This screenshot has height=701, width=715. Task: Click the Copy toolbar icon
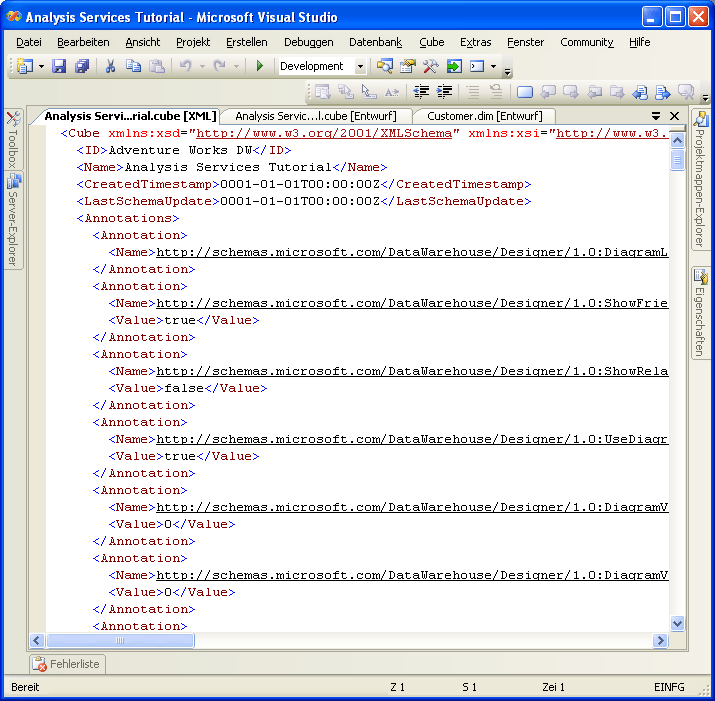[133, 66]
